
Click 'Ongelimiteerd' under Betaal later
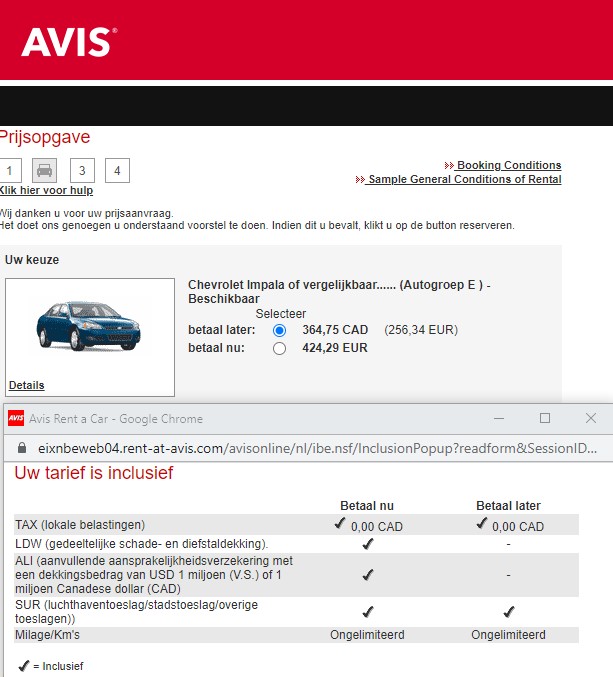[x=509, y=635]
